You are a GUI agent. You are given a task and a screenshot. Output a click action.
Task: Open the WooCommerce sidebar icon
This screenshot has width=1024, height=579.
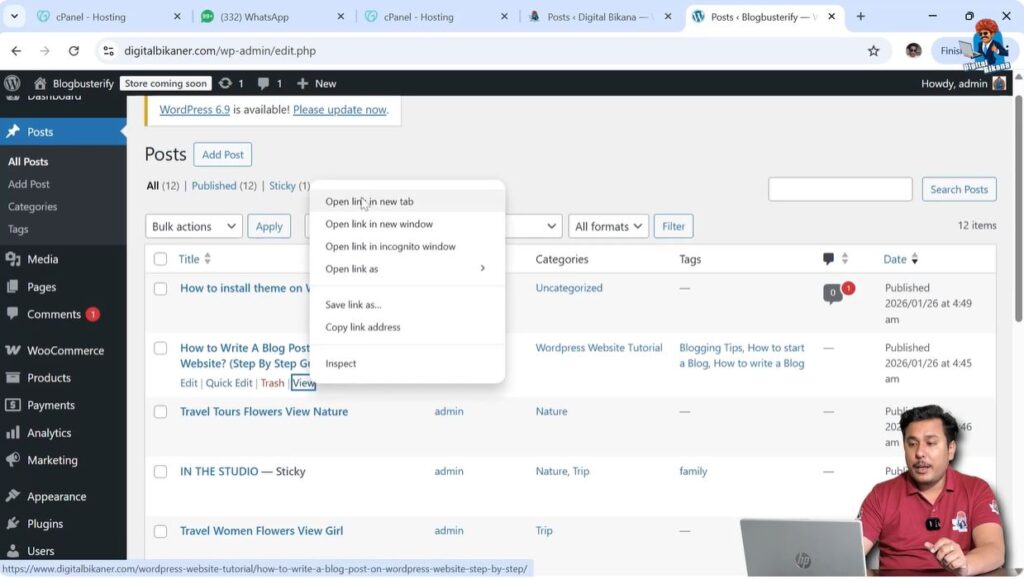(12, 350)
